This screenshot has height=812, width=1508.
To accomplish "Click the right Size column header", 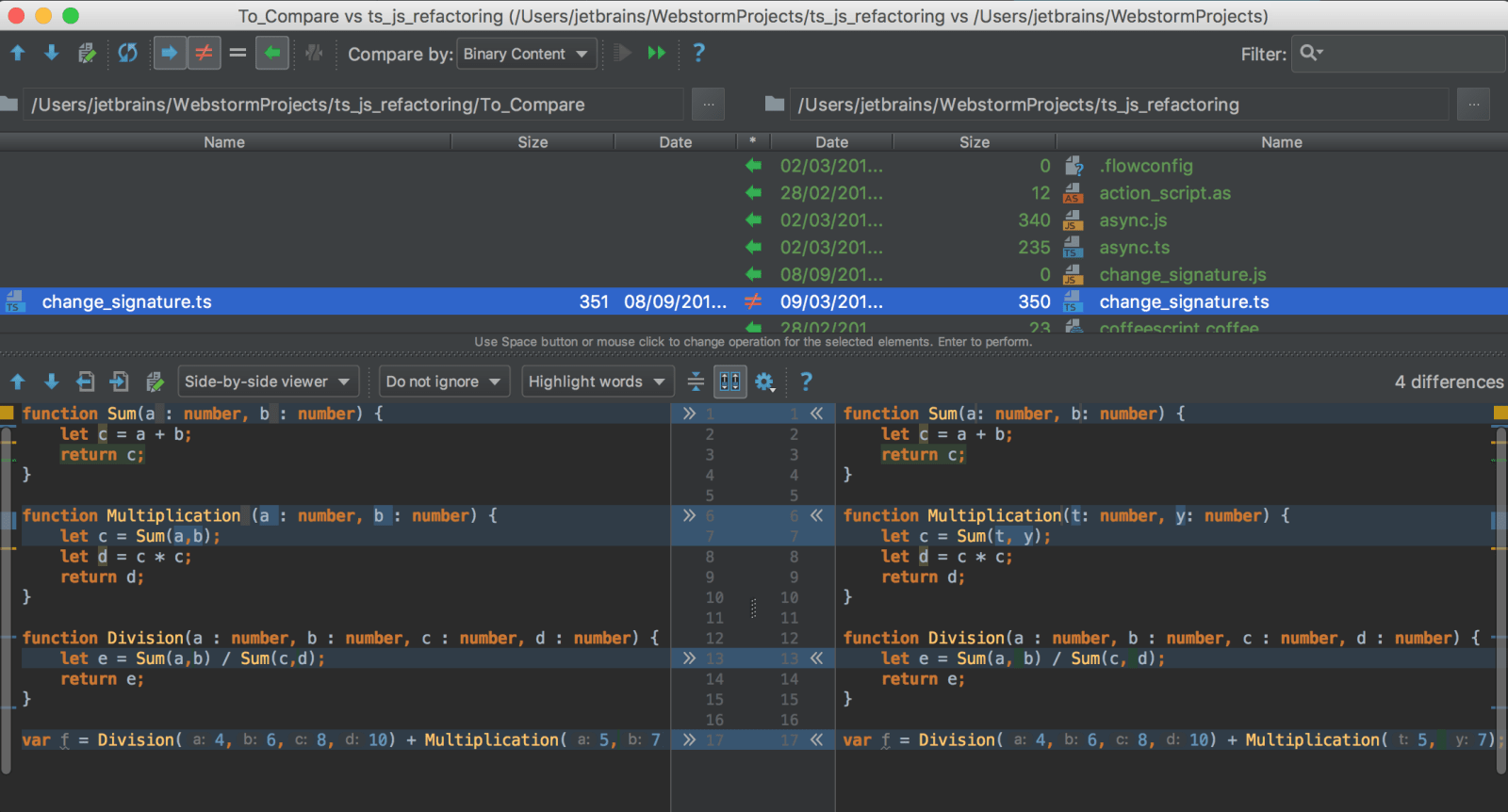I will tap(974, 142).
